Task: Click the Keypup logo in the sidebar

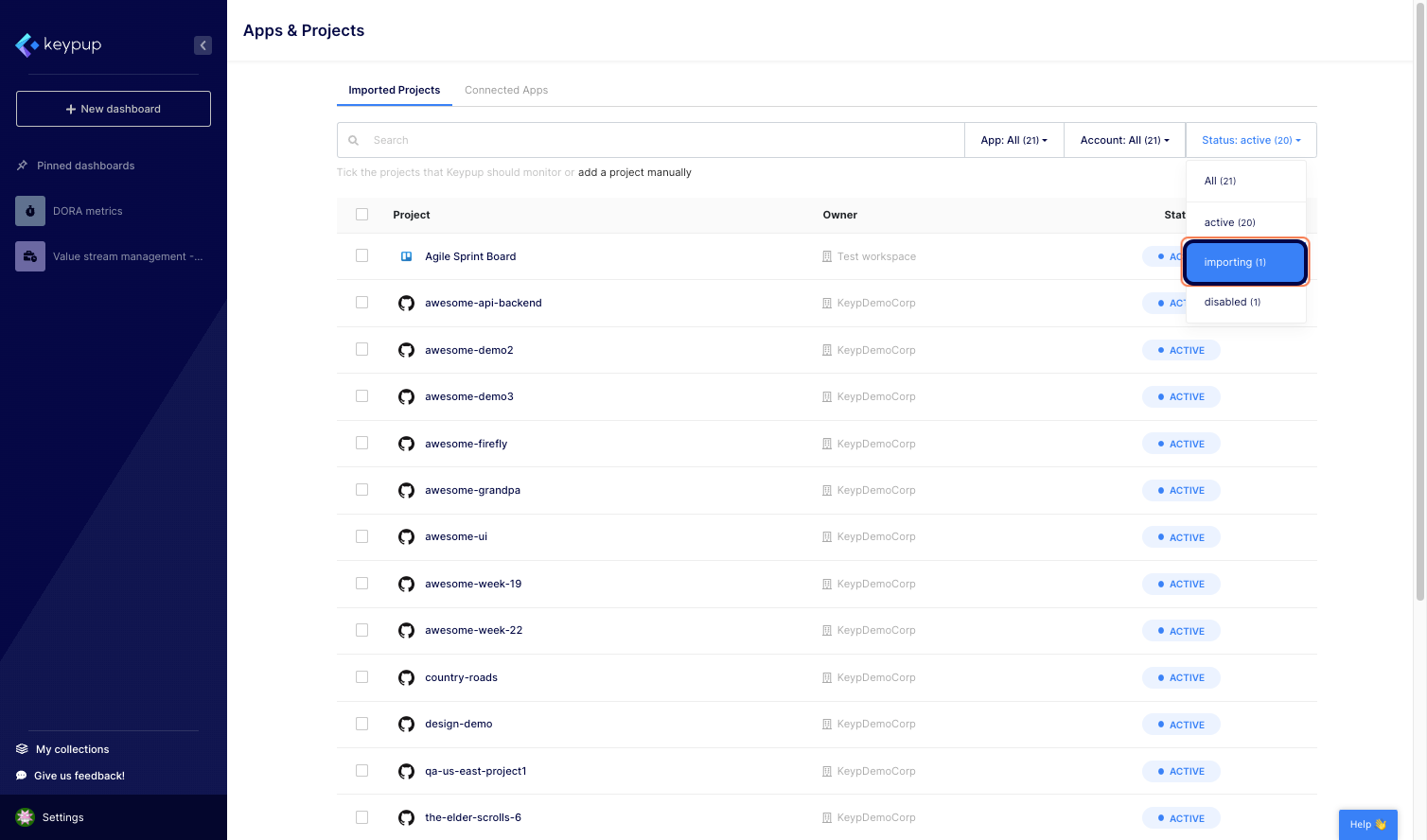Action: (x=59, y=44)
